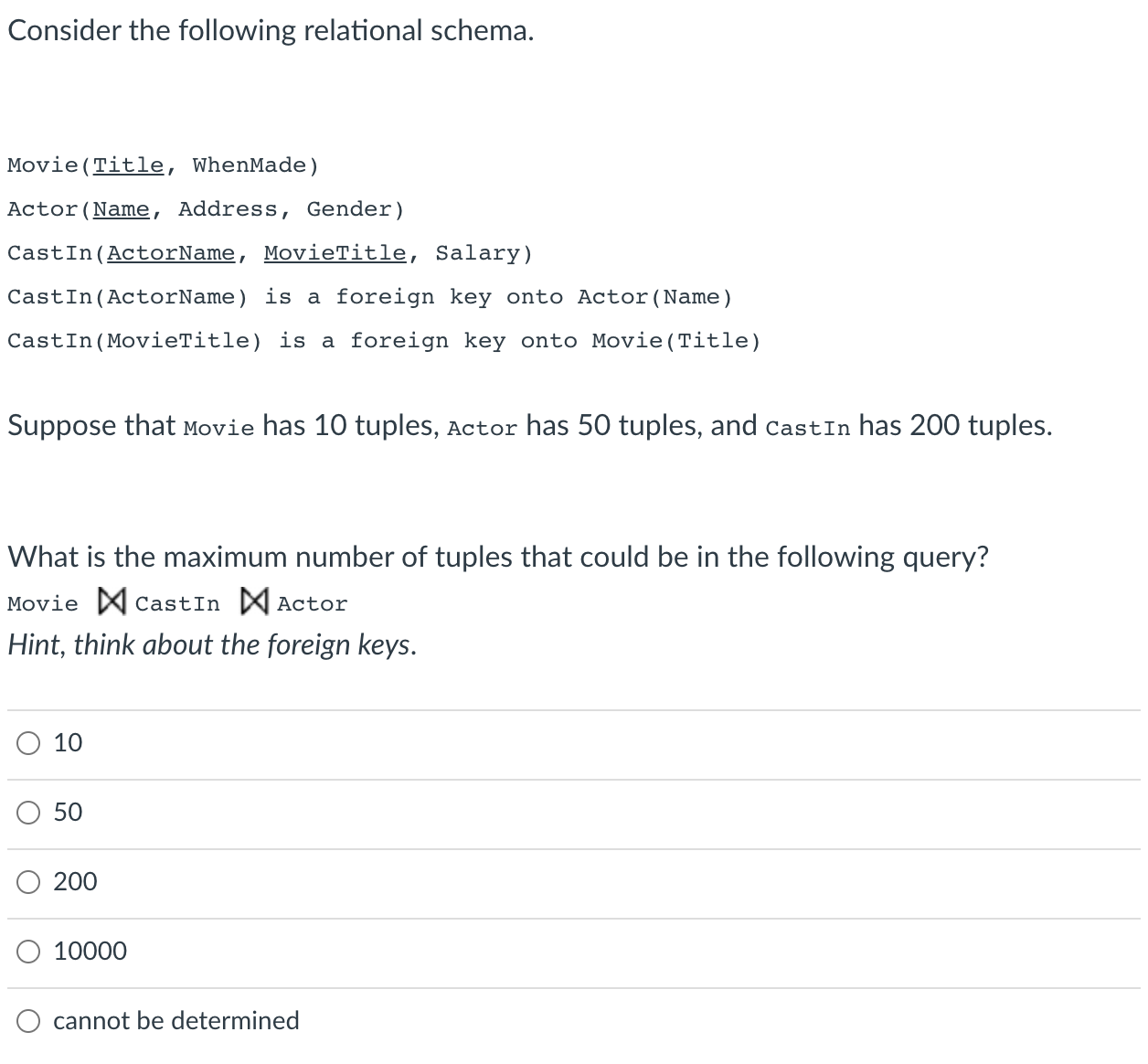
Task: Choose the 200 answer radio button
Action: pyautogui.click(x=28, y=882)
